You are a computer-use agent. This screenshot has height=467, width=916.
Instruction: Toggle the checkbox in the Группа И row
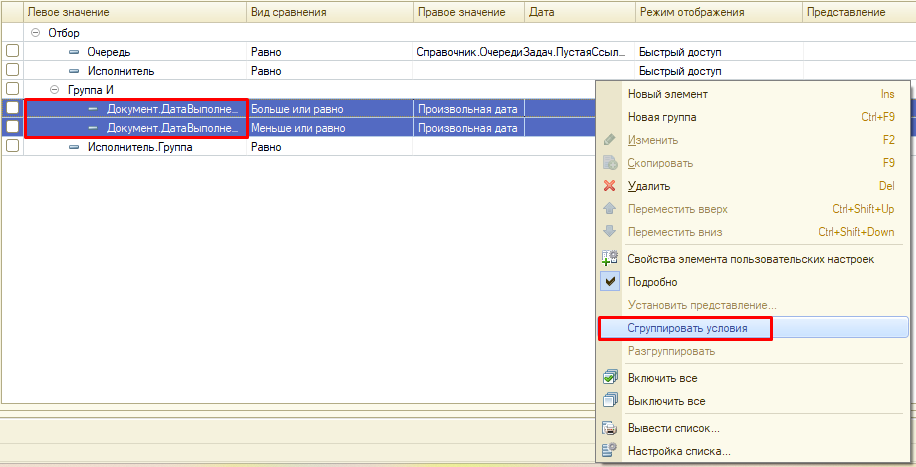12,89
